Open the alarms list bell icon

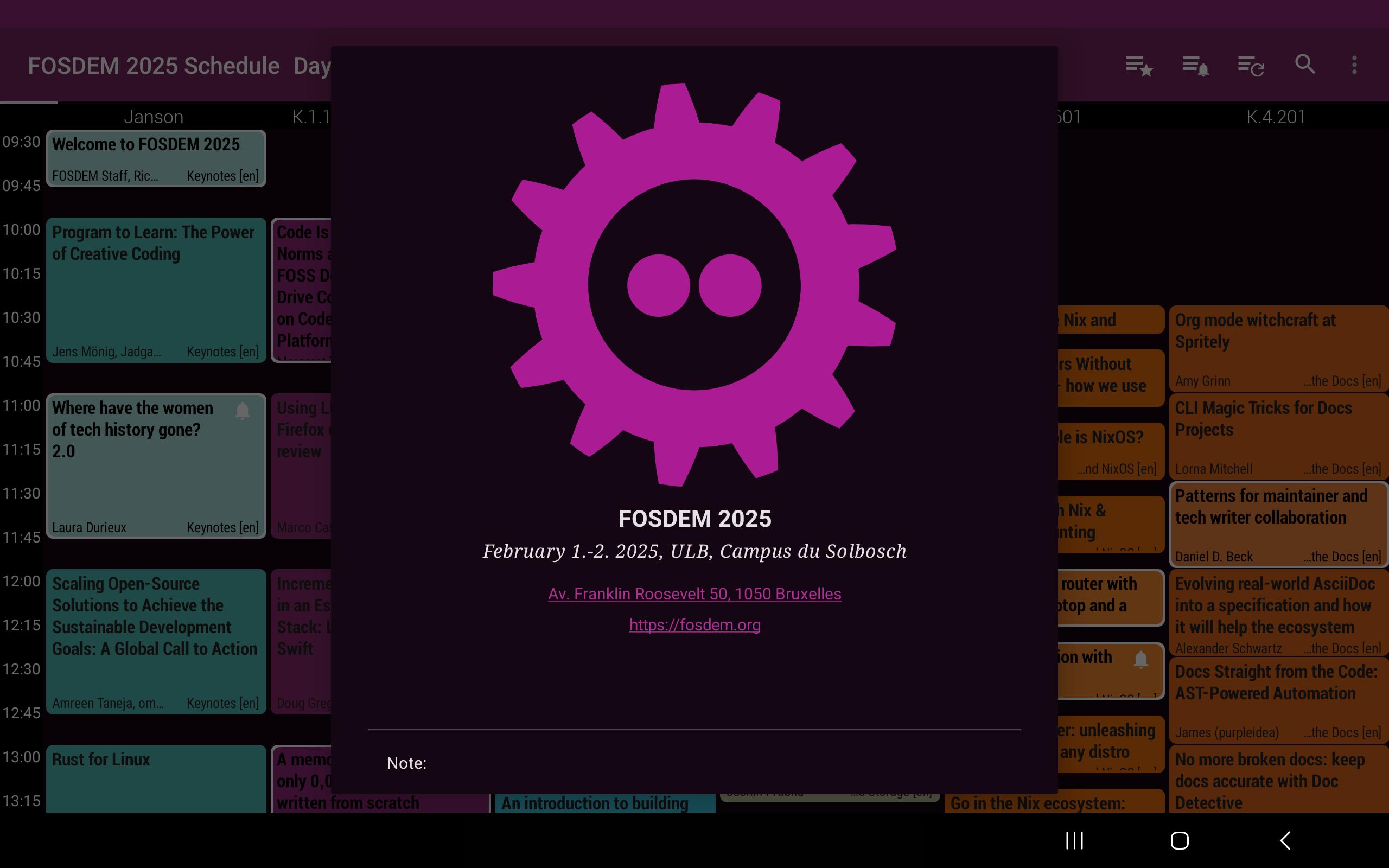pyautogui.click(x=1195, y=66)
